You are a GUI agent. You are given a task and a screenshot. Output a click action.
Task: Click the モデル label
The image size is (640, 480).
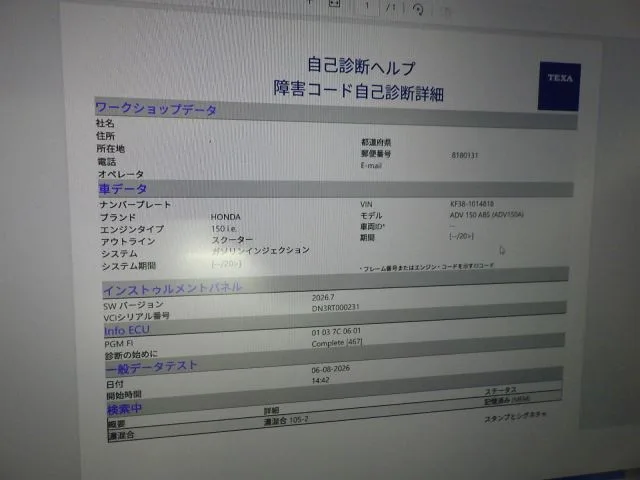click(371, 215)
